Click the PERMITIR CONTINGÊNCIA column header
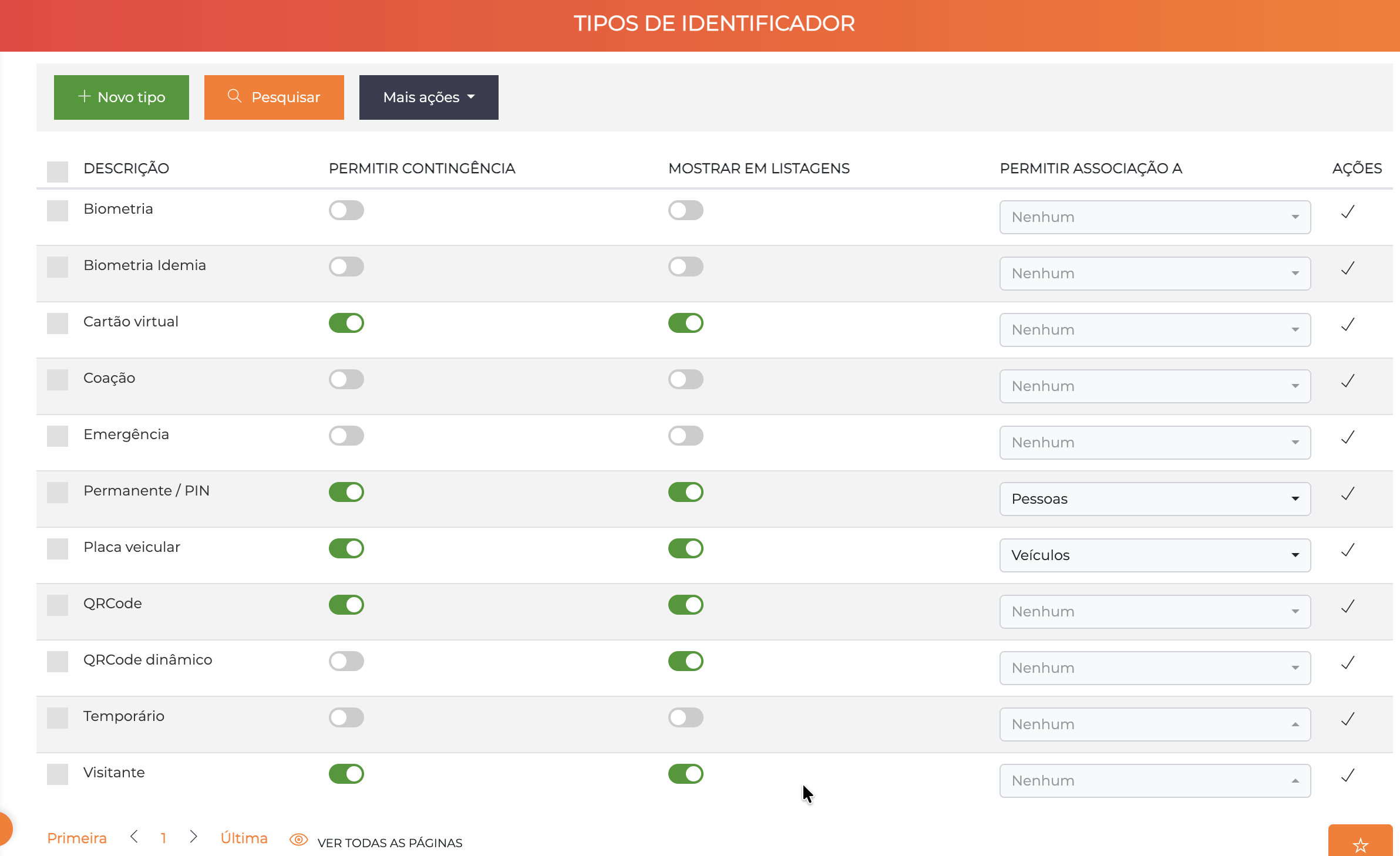The image size is (1400, 856). click(422, 168)
